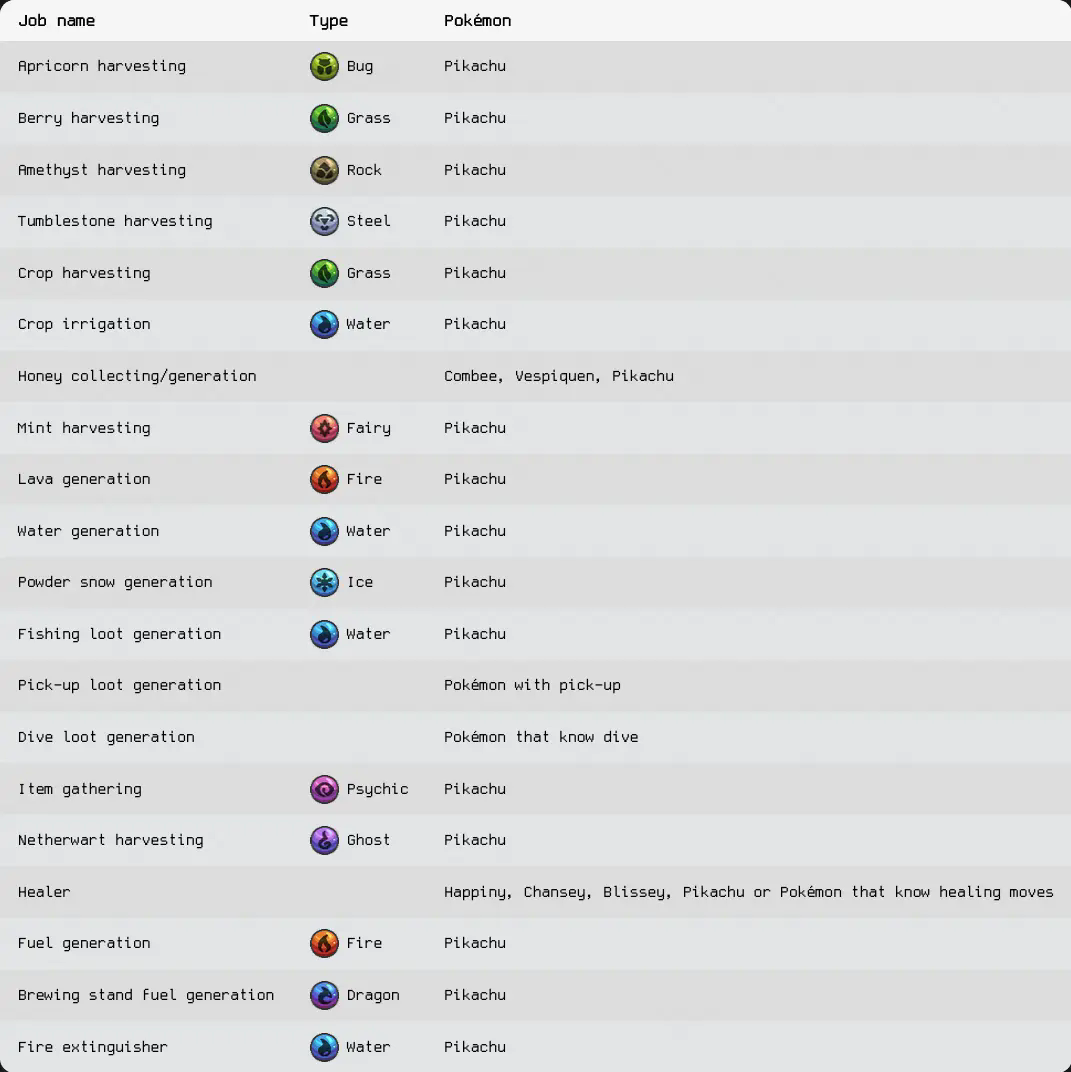Click the "Job name" column header
The image size is (1071, 1072).
point(57,20)
